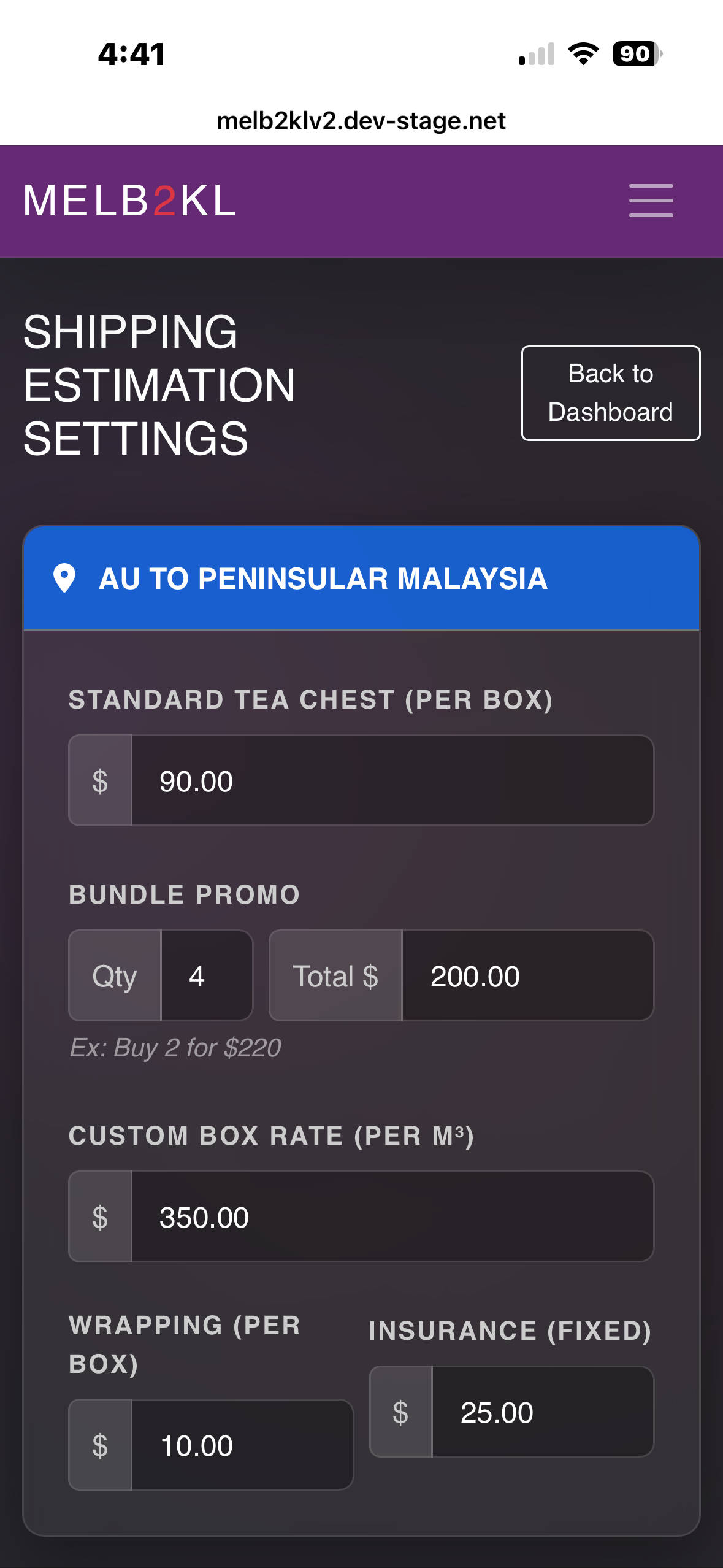Tap the Wi-Fi status icon
Screen dimensions: 723x1568
tap(583, 54)
